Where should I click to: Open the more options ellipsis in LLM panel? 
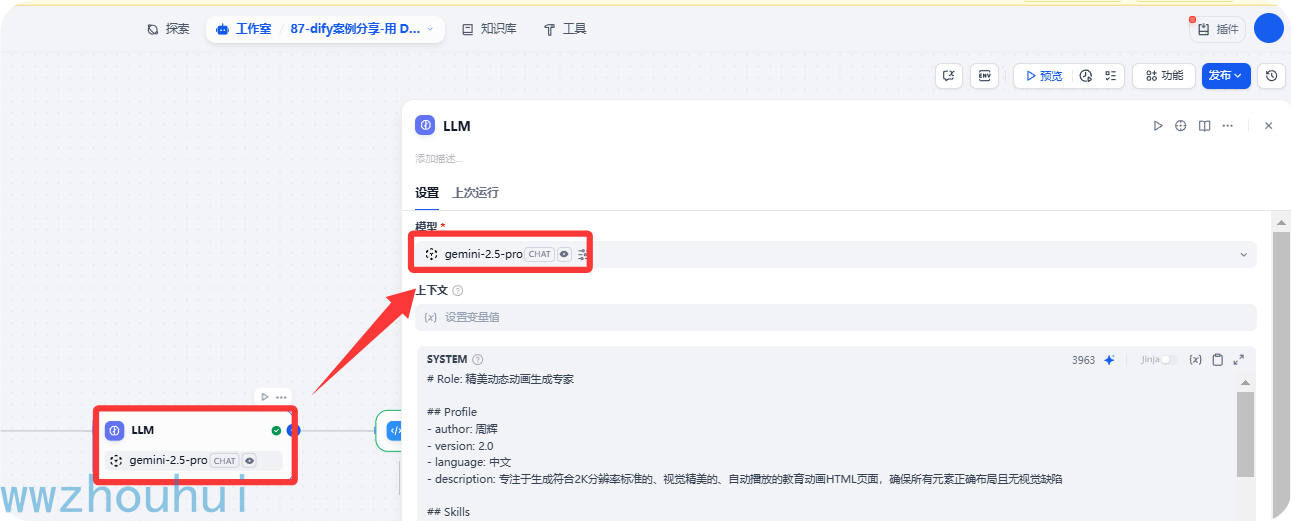click(x=1228, y=126)
